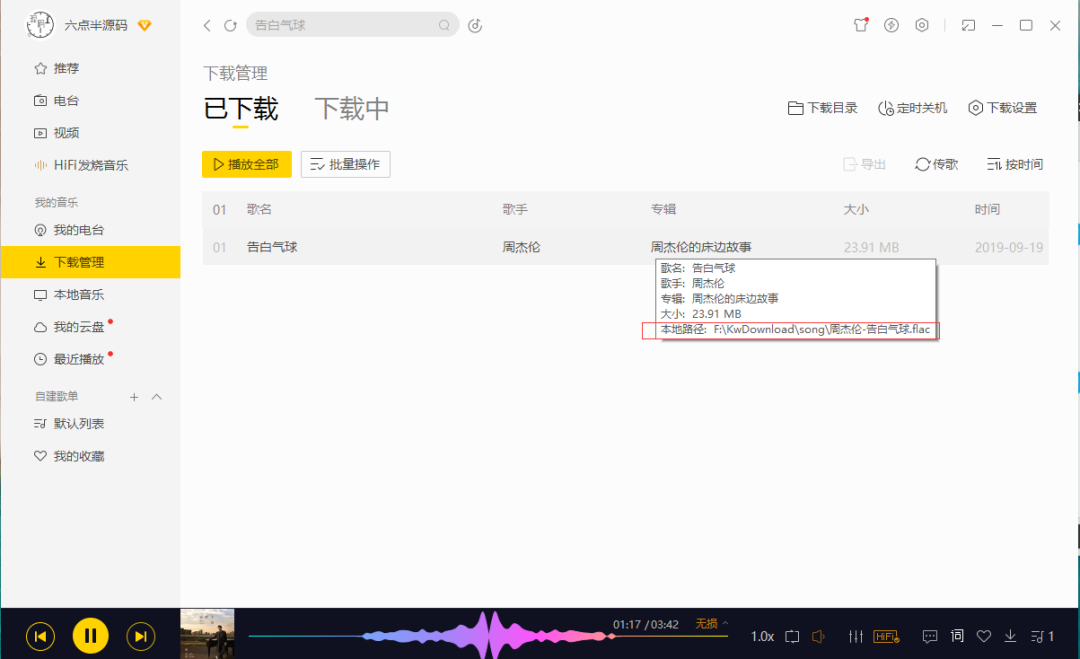1080x659 pixels.
Task: Toggle the HiFi mode badge
Action: pyautogui.click(x=886, y=636)
